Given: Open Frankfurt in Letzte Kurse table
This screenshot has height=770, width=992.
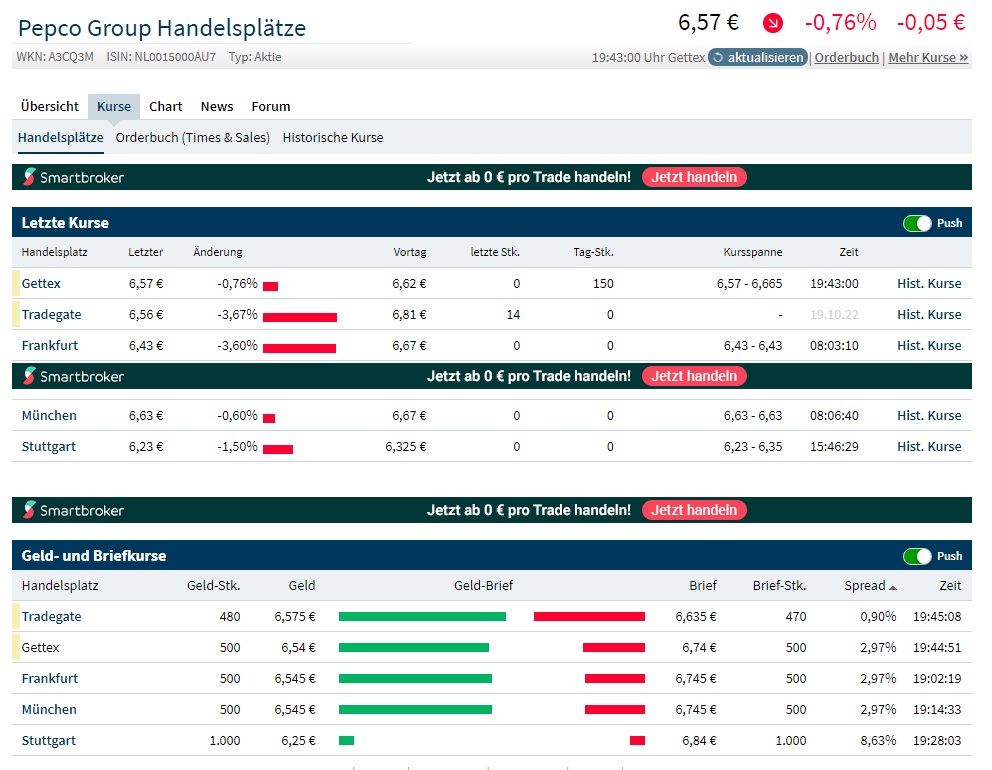Looking at the screenshot, I should (50, 345).
